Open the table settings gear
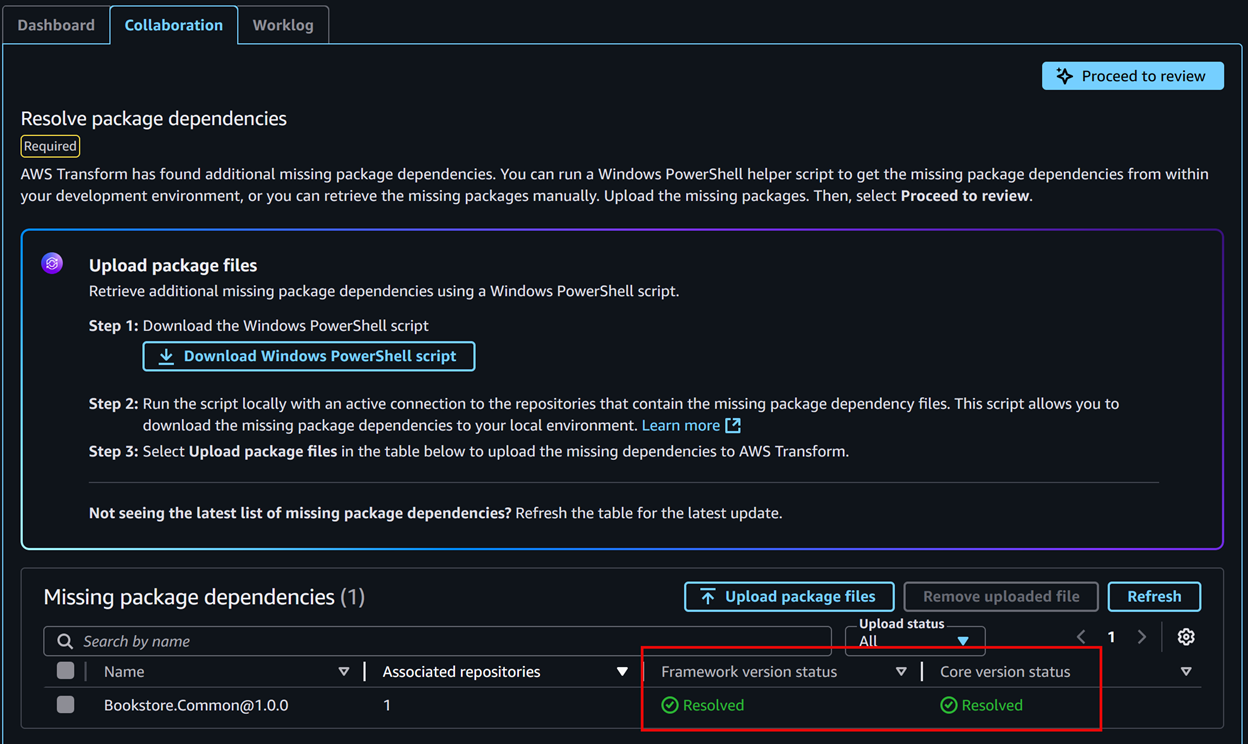The height and width of the screenshot is (744, 1248). point(1186,636)
